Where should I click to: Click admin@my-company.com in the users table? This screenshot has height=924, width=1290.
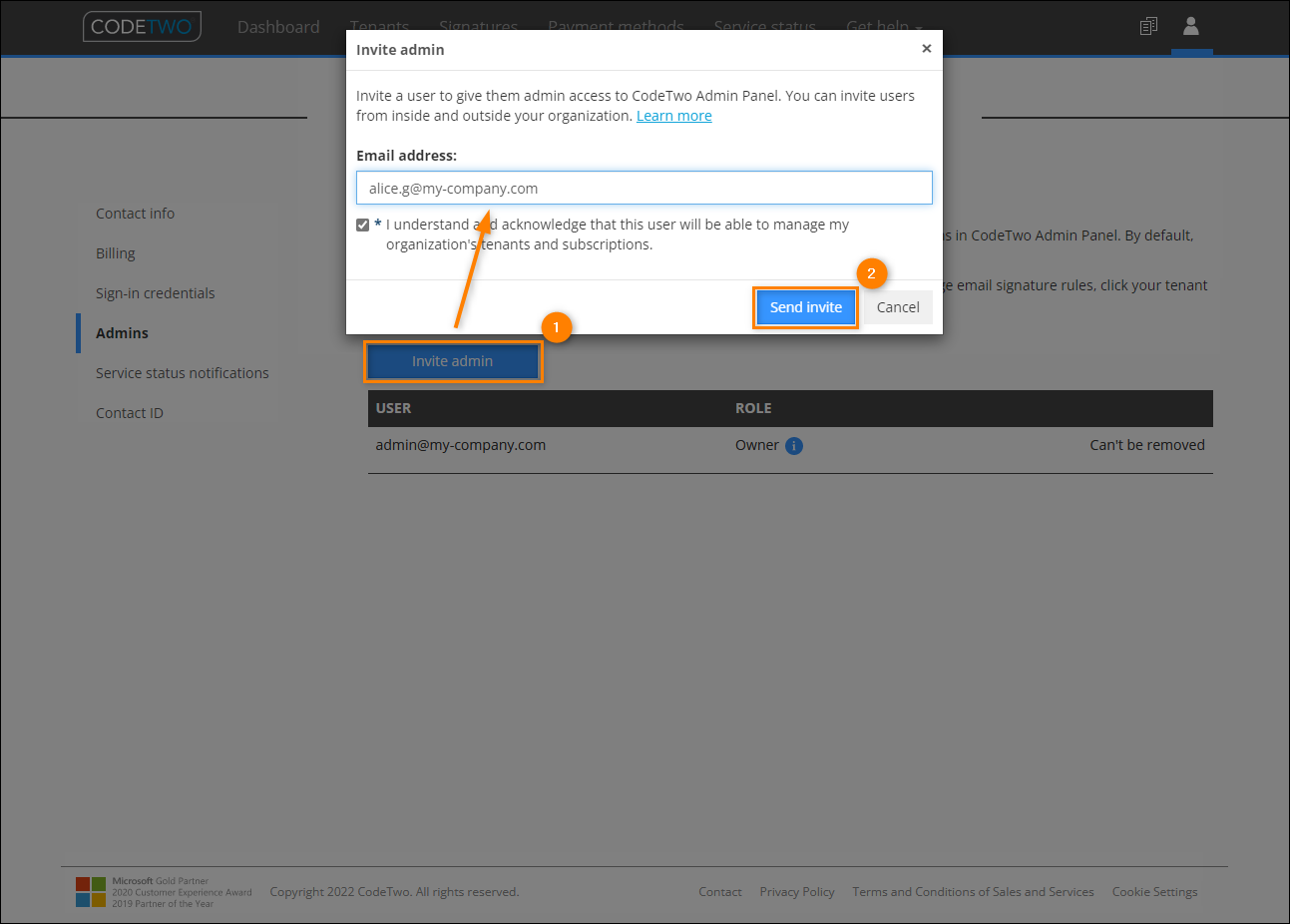pos(461,445)
